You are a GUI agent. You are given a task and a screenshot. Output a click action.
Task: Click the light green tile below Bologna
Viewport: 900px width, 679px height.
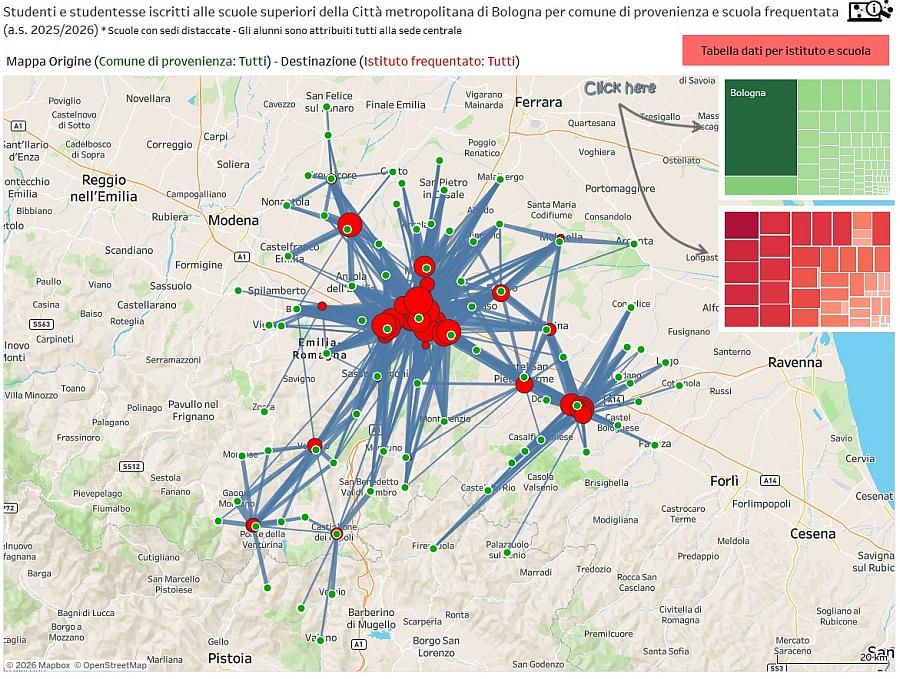(x=761, y=185)
